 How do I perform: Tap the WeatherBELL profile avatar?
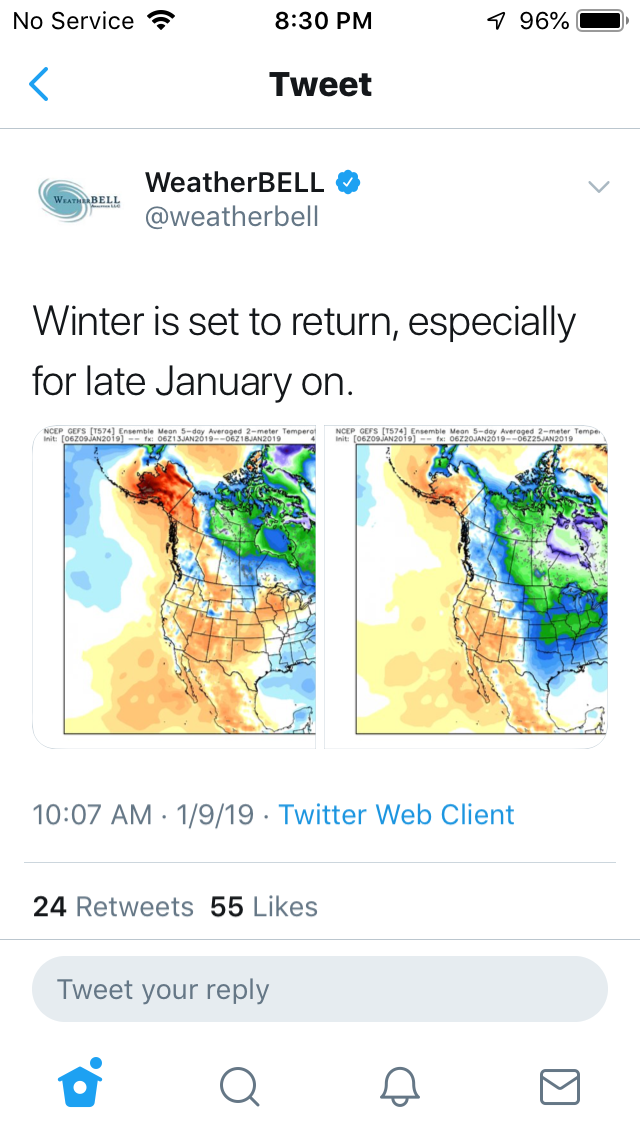pyautogui.click(x=79, y=200)
